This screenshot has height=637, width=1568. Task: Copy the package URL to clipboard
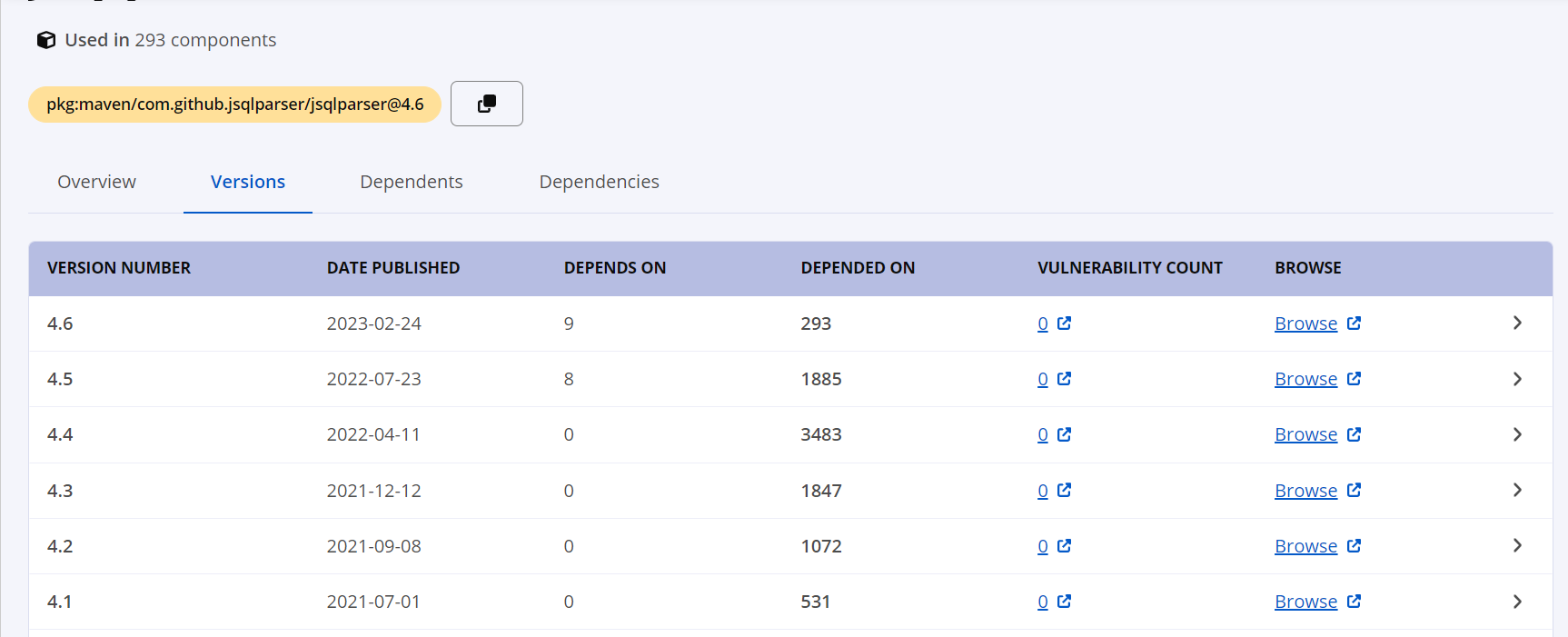point(486,104)
